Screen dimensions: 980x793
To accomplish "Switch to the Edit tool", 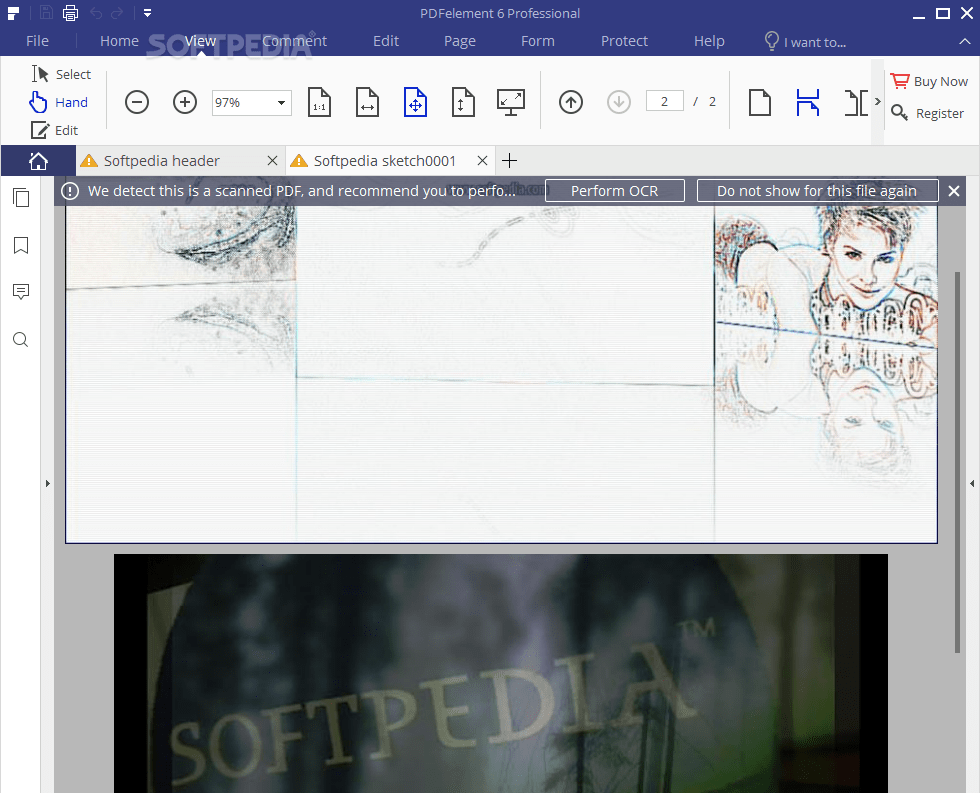I will pyautogui.click(x=54, y=130).
